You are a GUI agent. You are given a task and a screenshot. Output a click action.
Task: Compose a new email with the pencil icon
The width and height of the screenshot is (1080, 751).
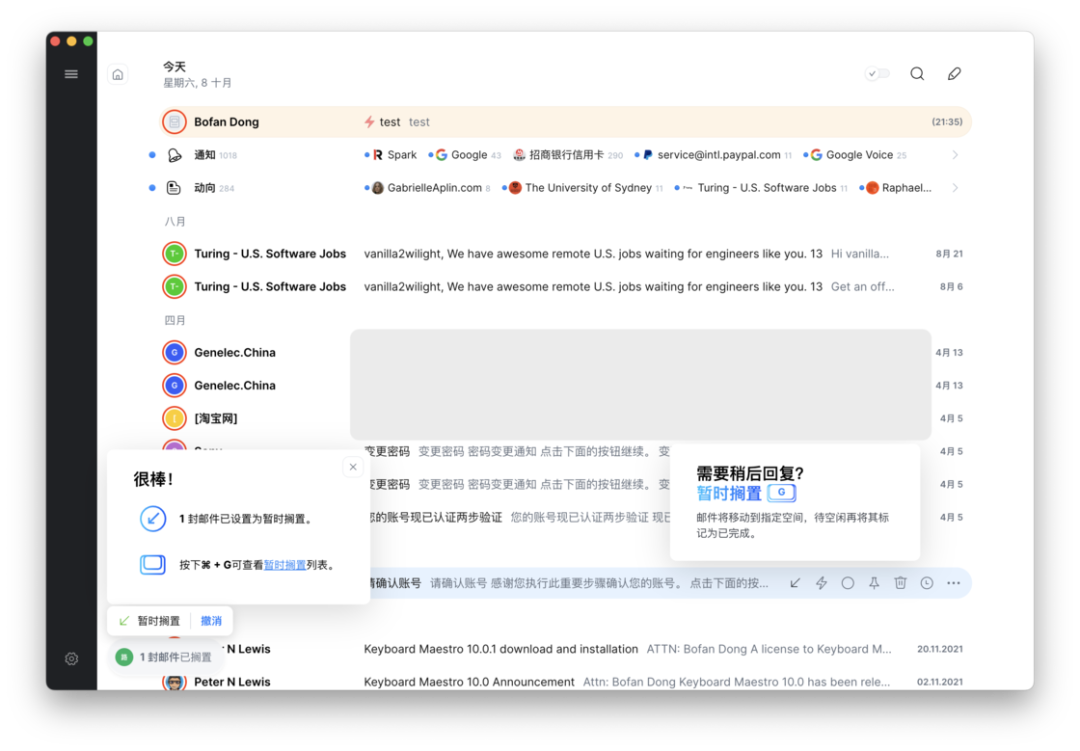[954, 74]
